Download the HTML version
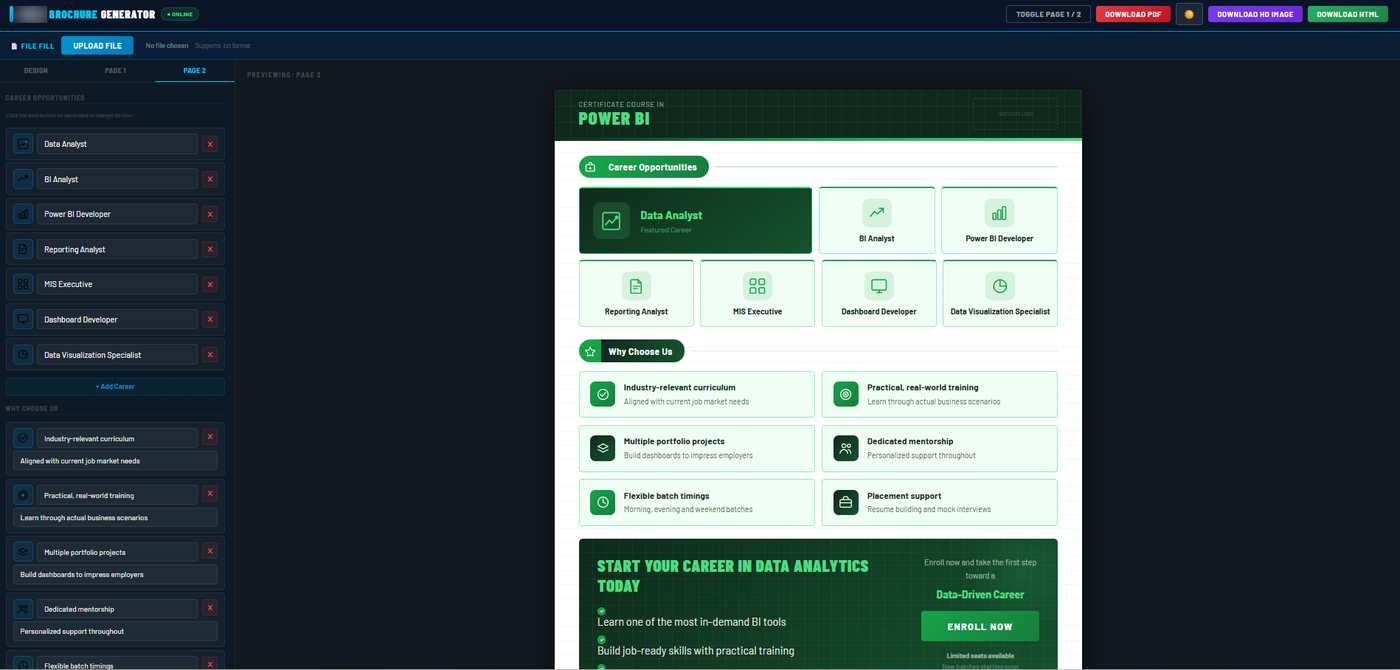 coord(1347,14)
